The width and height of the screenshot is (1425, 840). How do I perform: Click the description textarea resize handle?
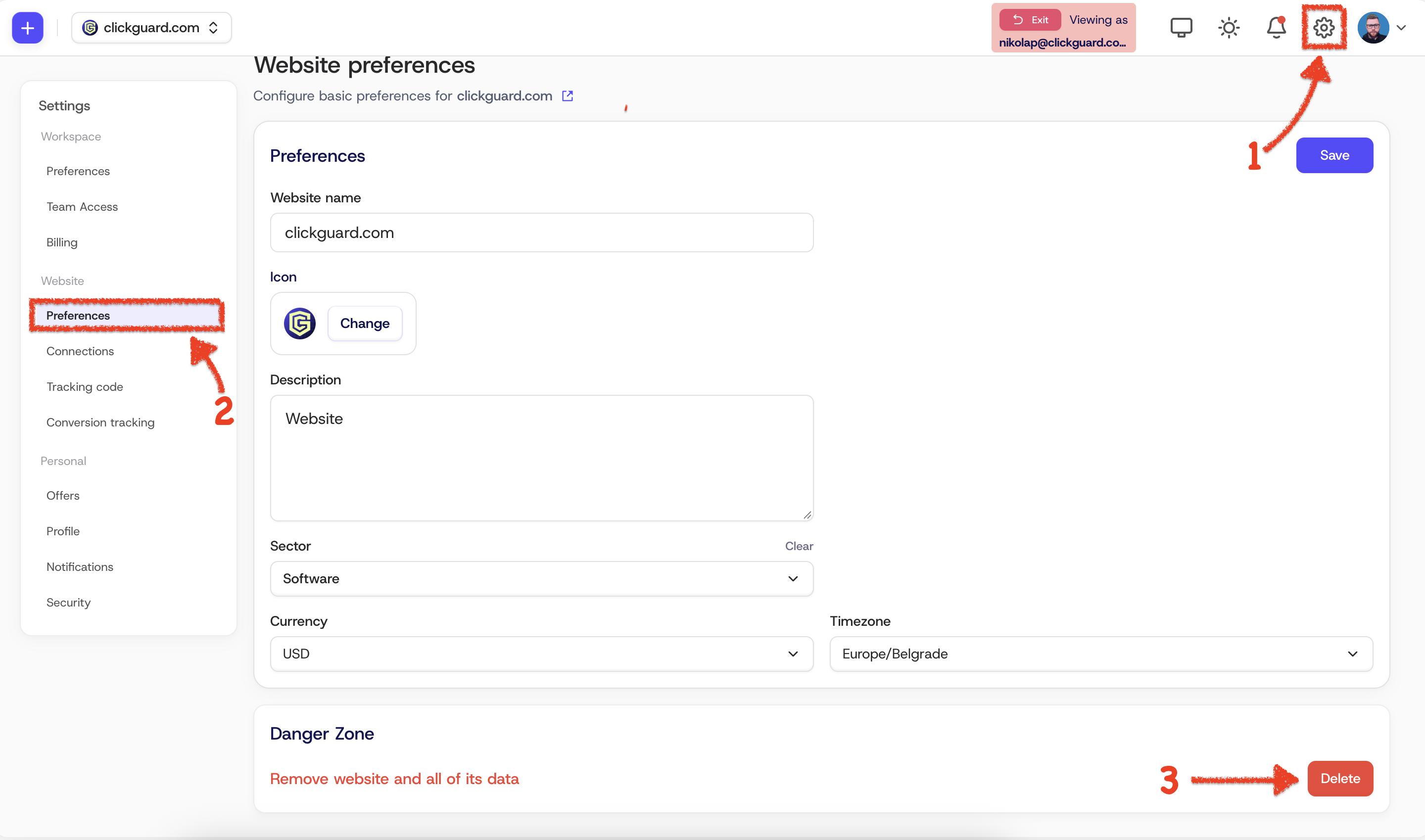pos(807,514)
